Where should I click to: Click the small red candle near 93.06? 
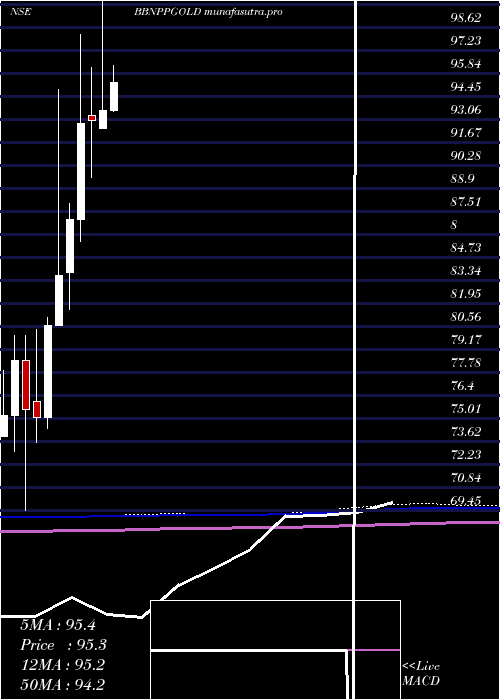(92, 118)
